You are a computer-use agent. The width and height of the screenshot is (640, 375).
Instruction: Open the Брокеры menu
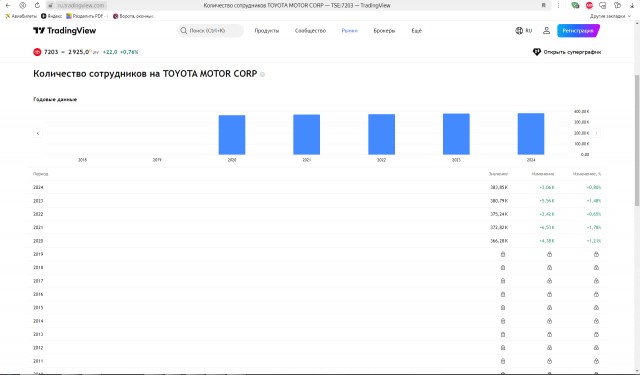pos(384,31)
